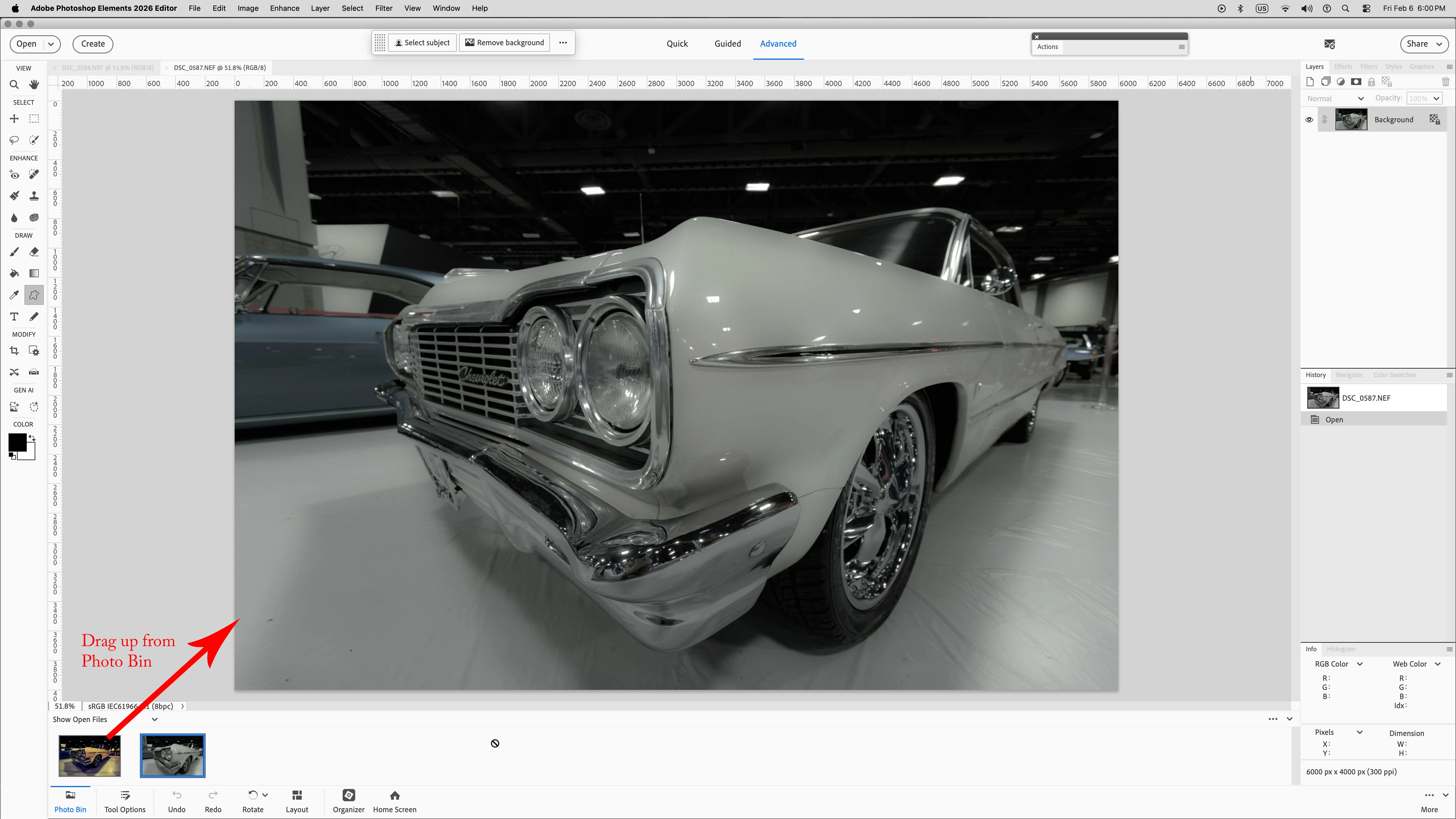Screen dimensions: 1456x819
Task: Pick the Lasso selection tool
Action: (14, 140)
